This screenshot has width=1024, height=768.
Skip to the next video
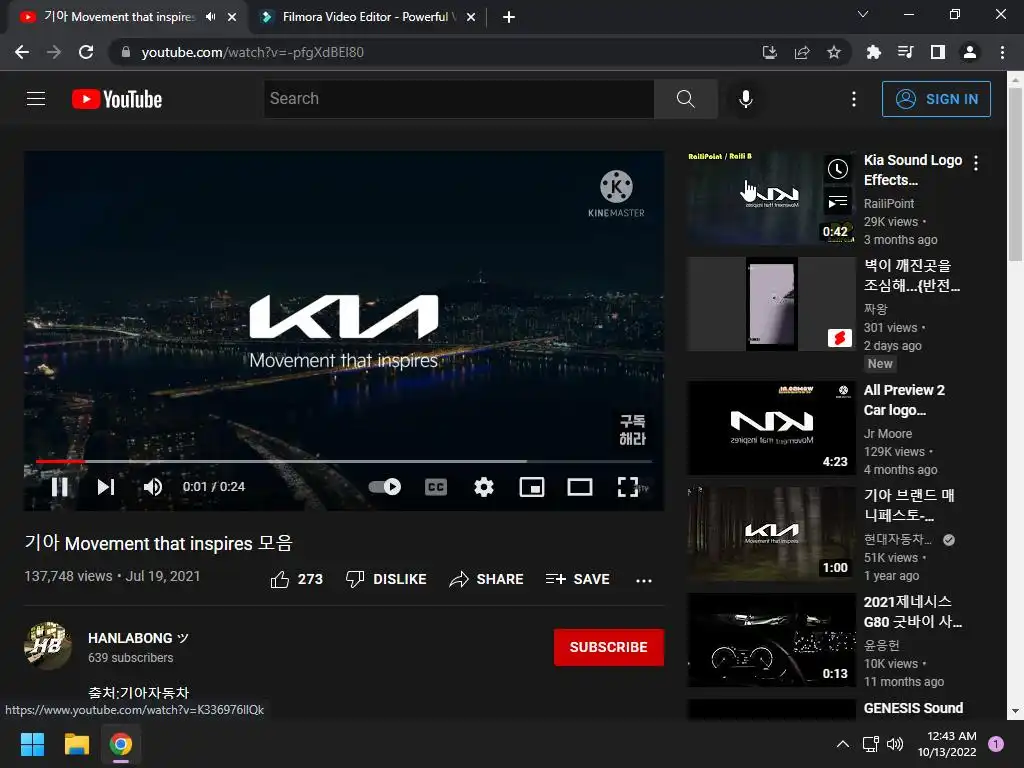click(106, 487)
